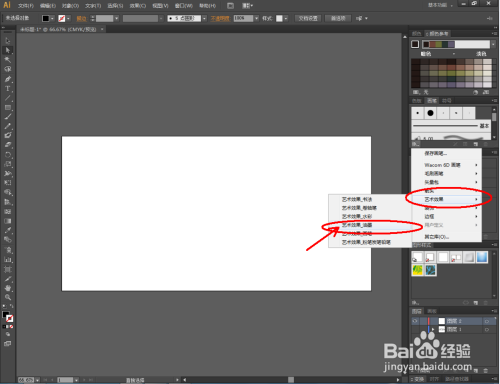Screen dimensions: 500x384
Task: Click the fill and stroke boxes in toolbox
Action: click(8, 317)
